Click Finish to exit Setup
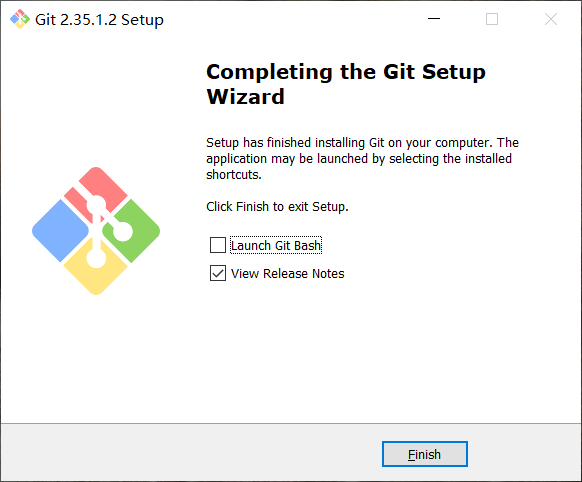The height and width of the screenshot is (482, 582). 425,454
